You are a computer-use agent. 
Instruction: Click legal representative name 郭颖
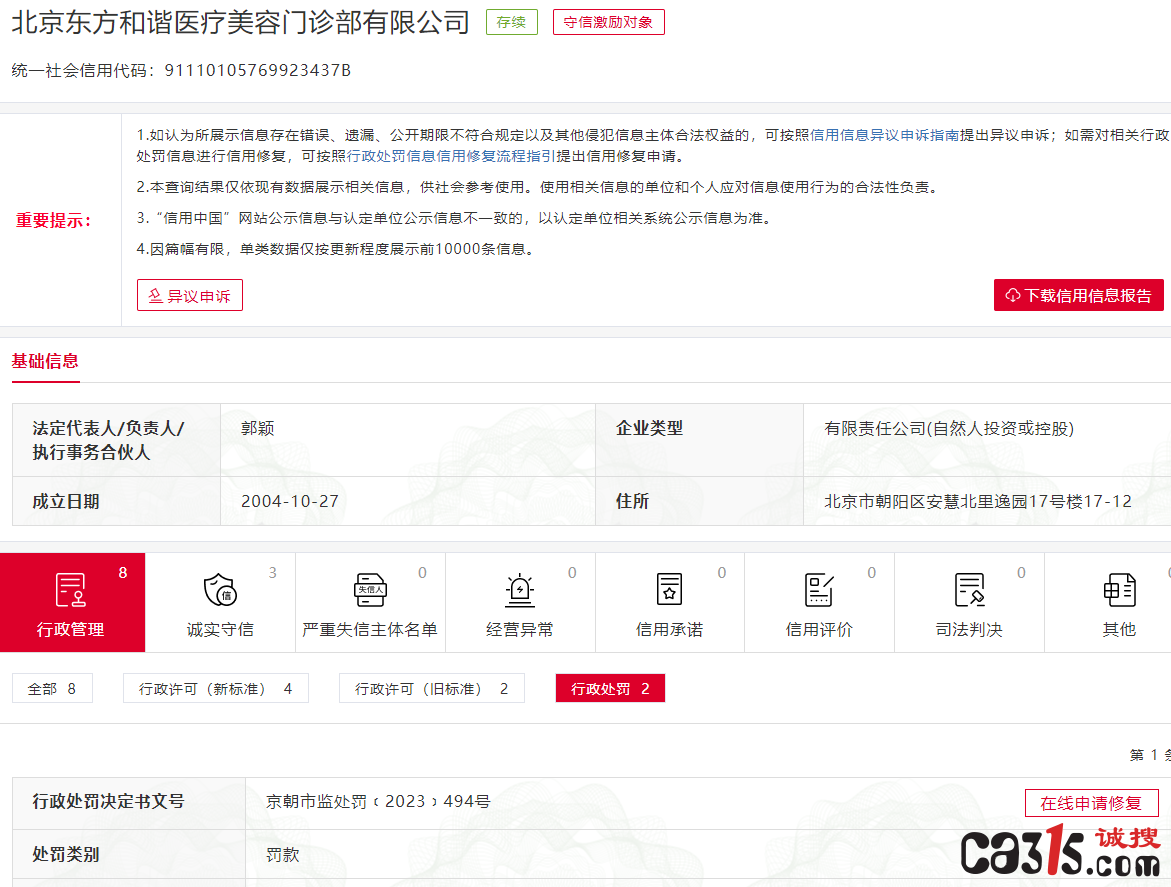(x=258, y=429)
